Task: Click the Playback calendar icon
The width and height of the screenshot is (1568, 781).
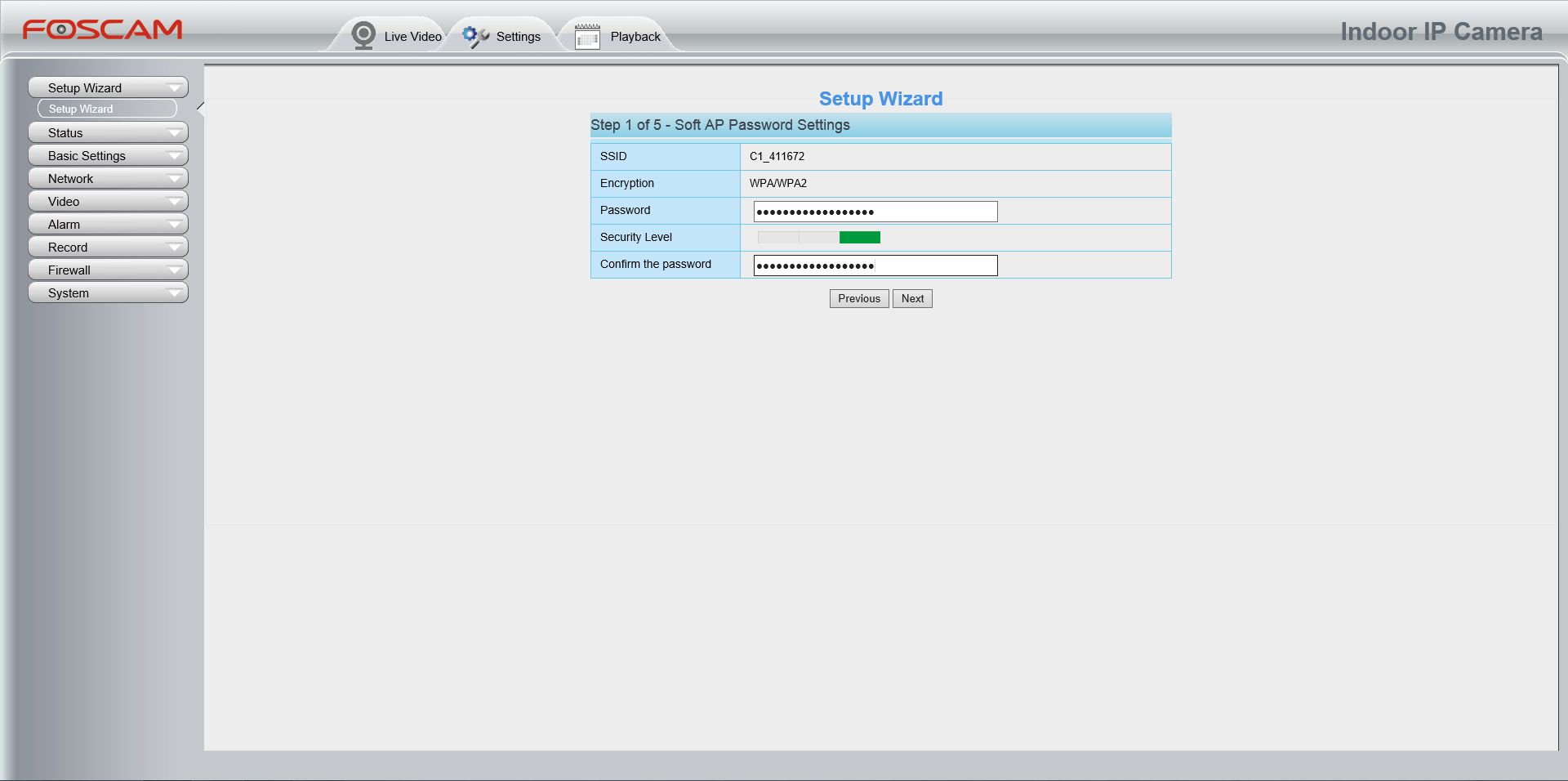Action: 587,37
